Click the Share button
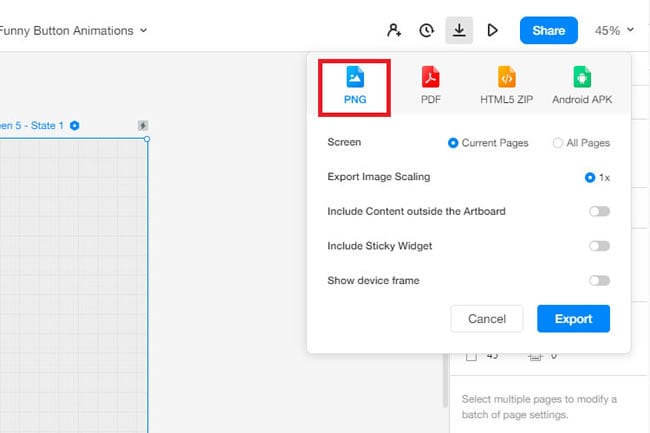The image size is (650, 433). [548, 30]
